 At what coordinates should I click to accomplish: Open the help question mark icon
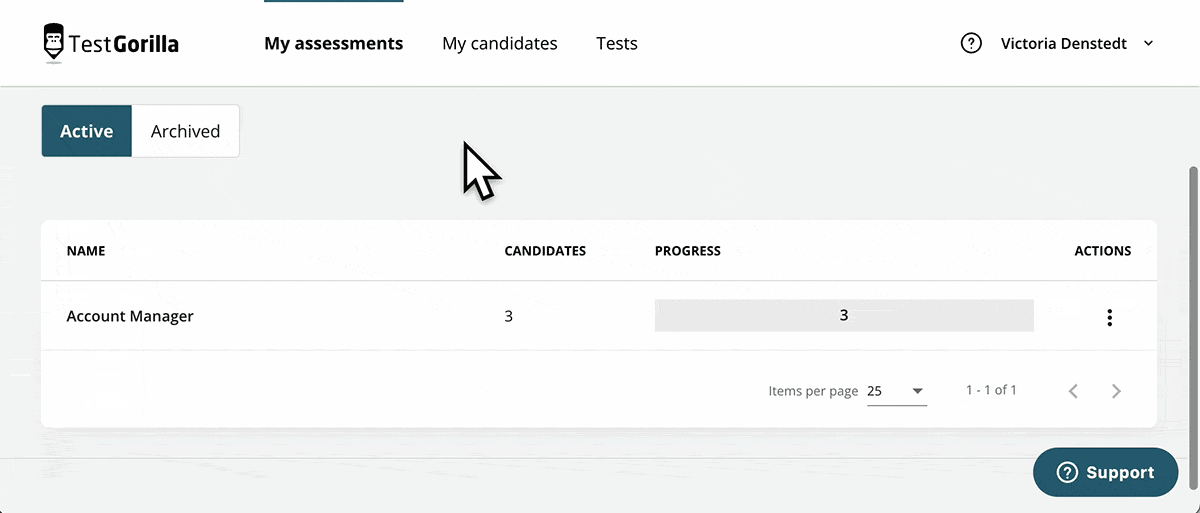pyautogui.click(x=970, y=43)
